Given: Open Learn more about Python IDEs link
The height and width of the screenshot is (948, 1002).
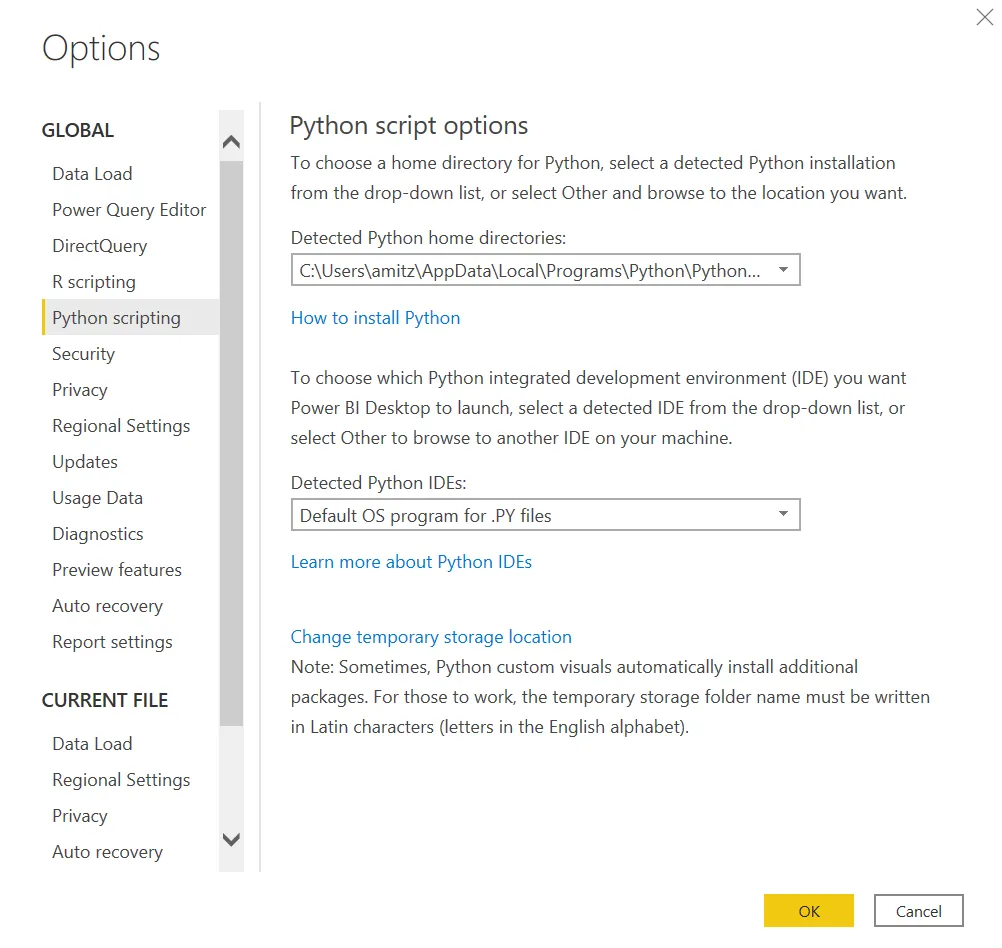Looking at the screenshot, I should 411,562.
